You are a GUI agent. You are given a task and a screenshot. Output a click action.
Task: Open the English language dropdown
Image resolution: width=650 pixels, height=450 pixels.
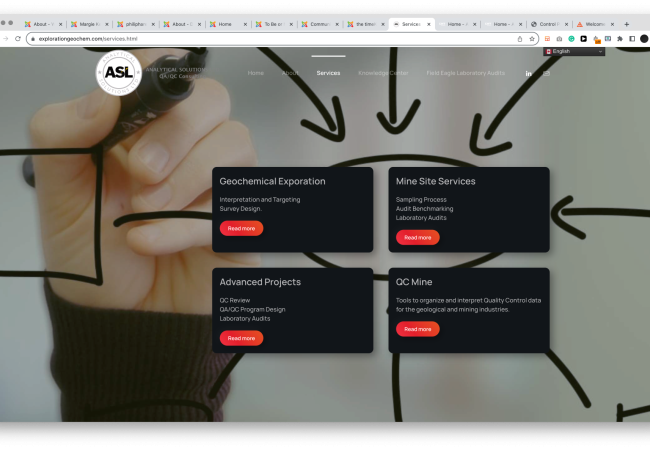pos(575,51)
